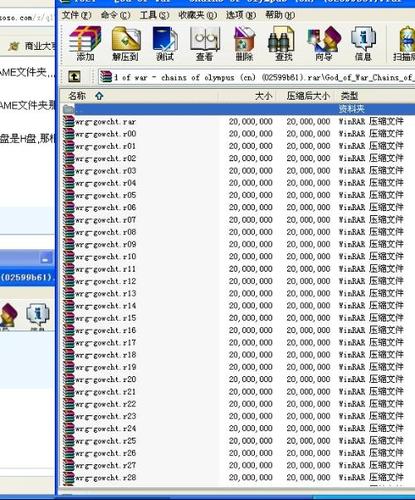Screen dimensions: 415x500
Task: Click the View (查看) toolbar icon
Action: [204, 44]
